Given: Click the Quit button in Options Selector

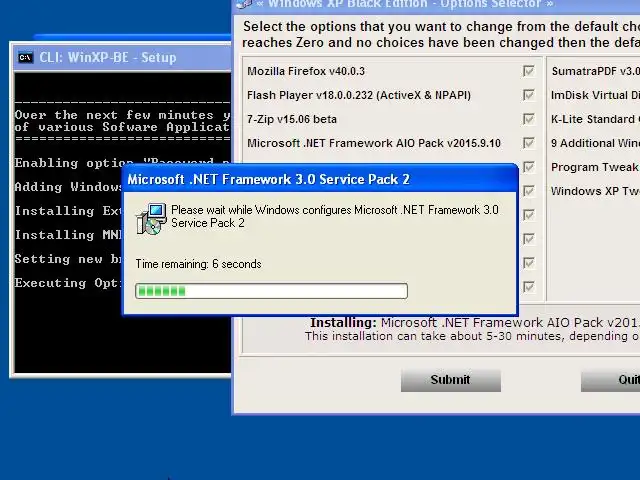Looking at the screenshot, I should tap(610, 380).
